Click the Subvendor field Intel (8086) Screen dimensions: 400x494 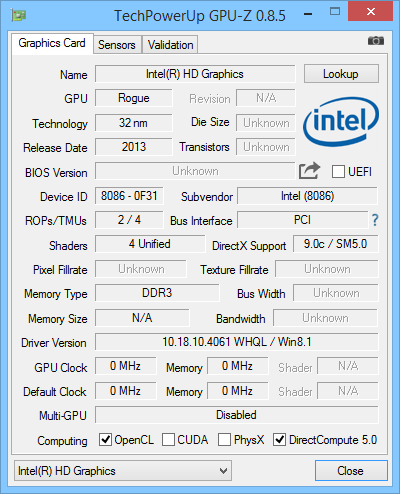click(307, 196)
